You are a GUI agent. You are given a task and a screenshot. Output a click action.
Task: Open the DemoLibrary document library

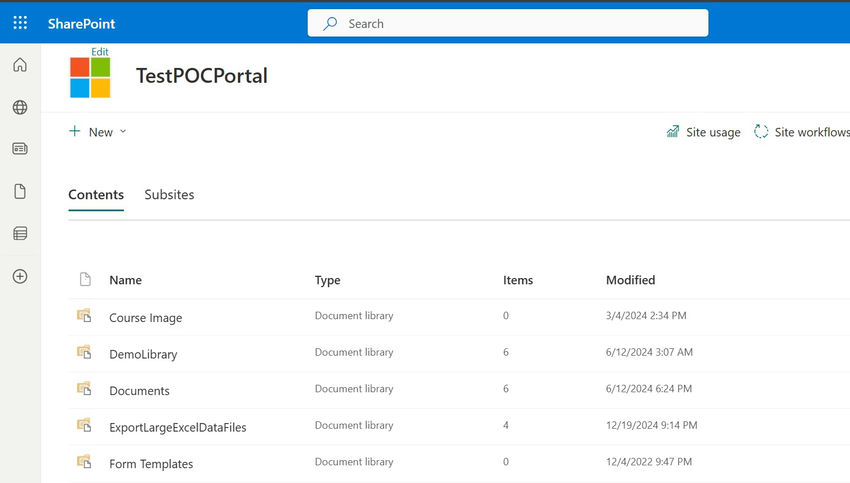(143, 354)
